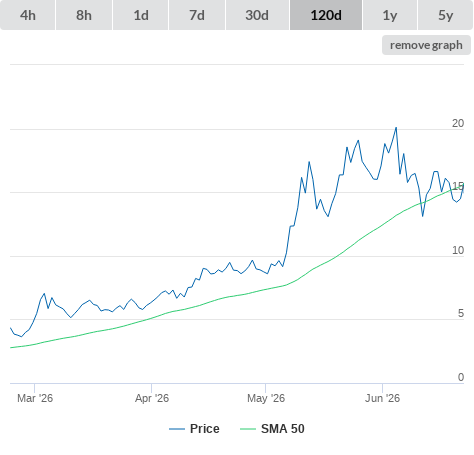Click the Jun '26 axis label
Image resolution: width=474 pixels, height=455 pixels.
pyautogui.click(x=382, y=398)
